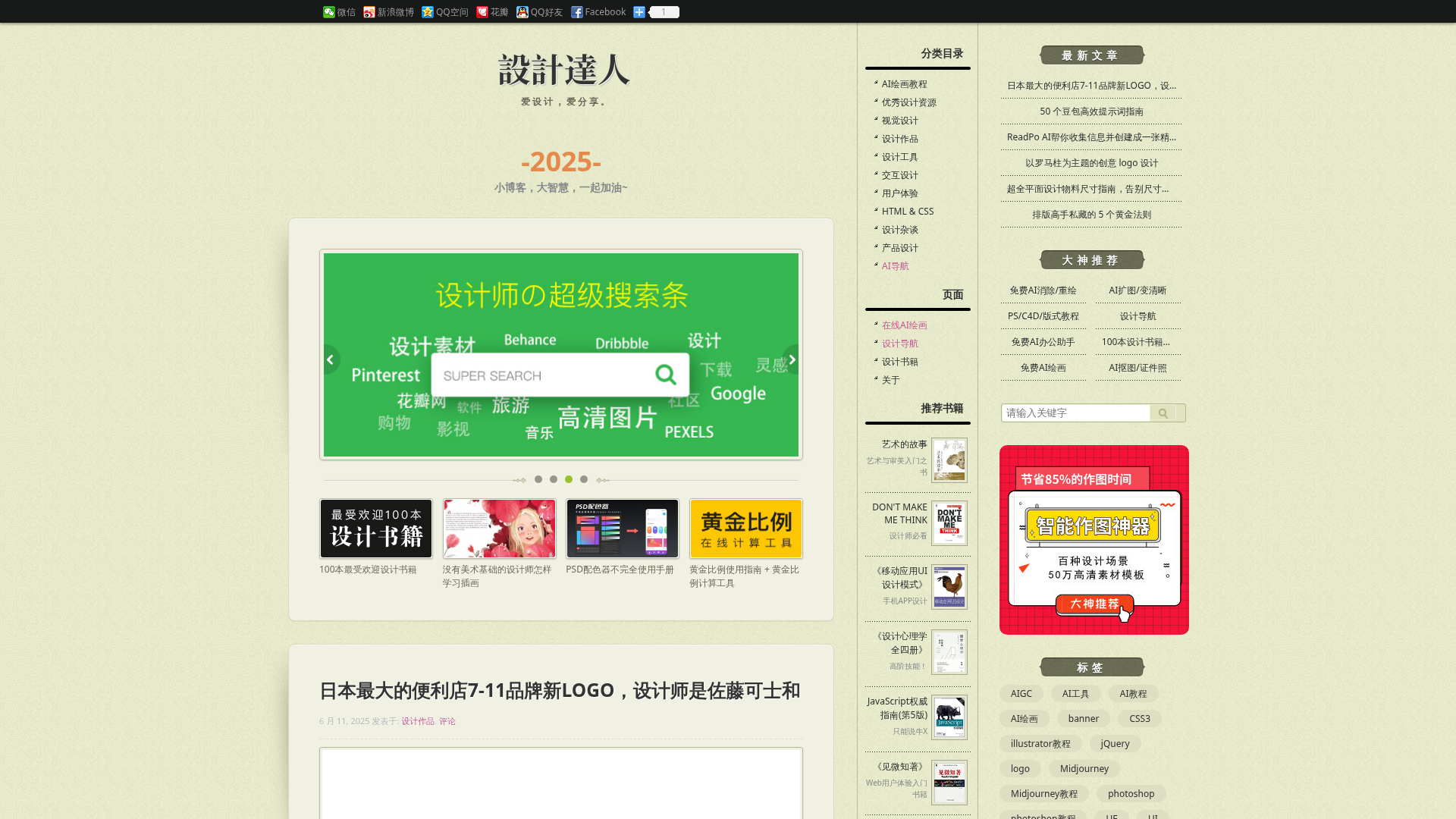This screenshot has height=819, width=1456.
Task: Open 設計達人 site logo homepage
Action: pos(563,71)
